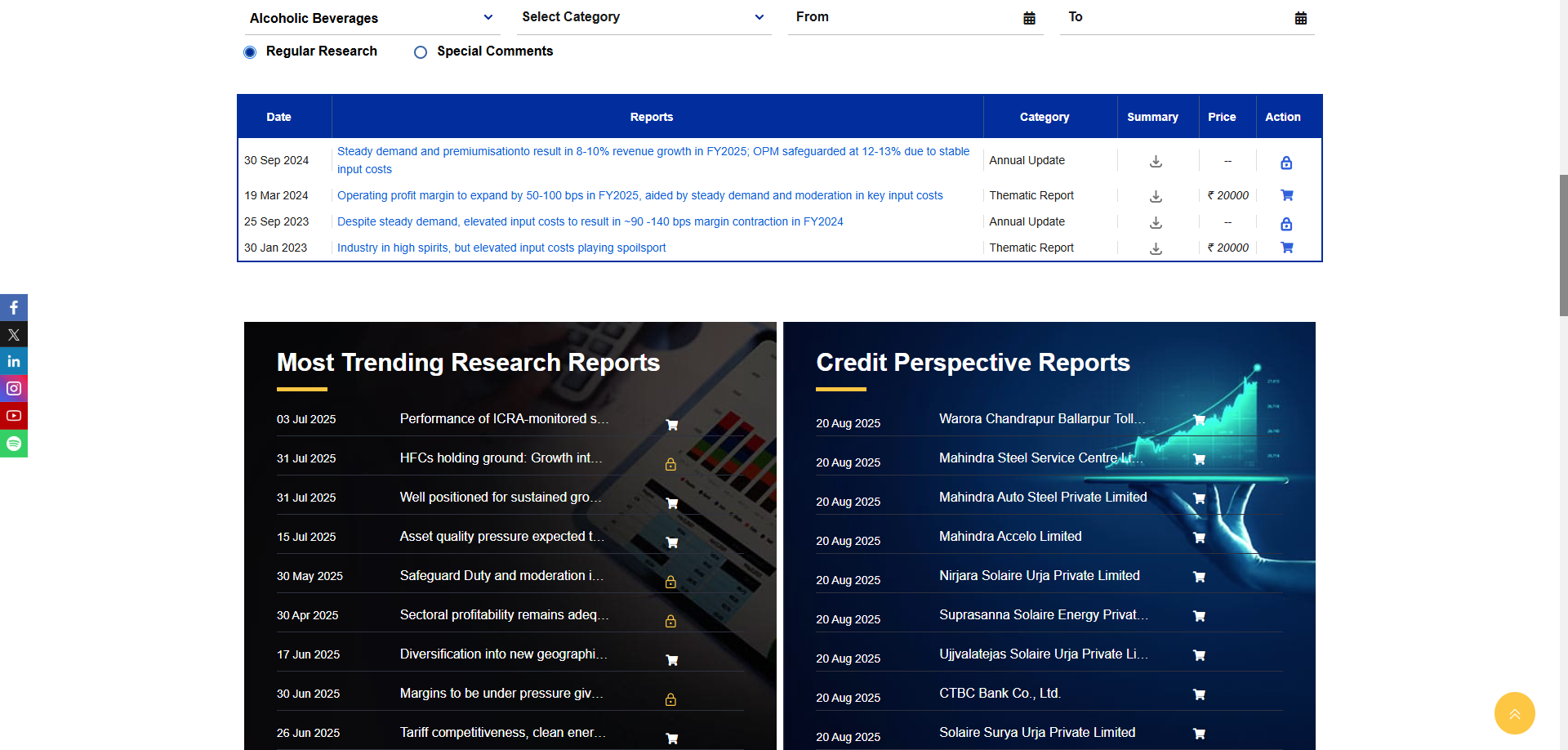
Task: Select the Special Comments radio button
Action: pos(421,52)
